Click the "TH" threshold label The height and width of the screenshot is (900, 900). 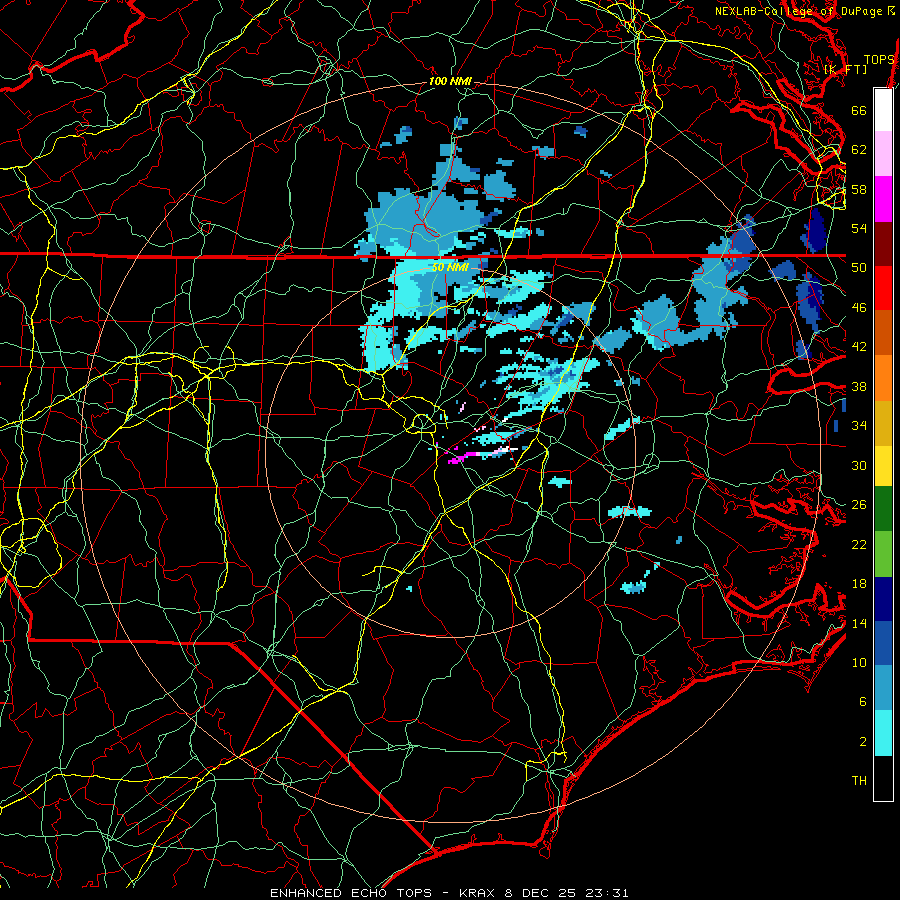coord(859,781)
